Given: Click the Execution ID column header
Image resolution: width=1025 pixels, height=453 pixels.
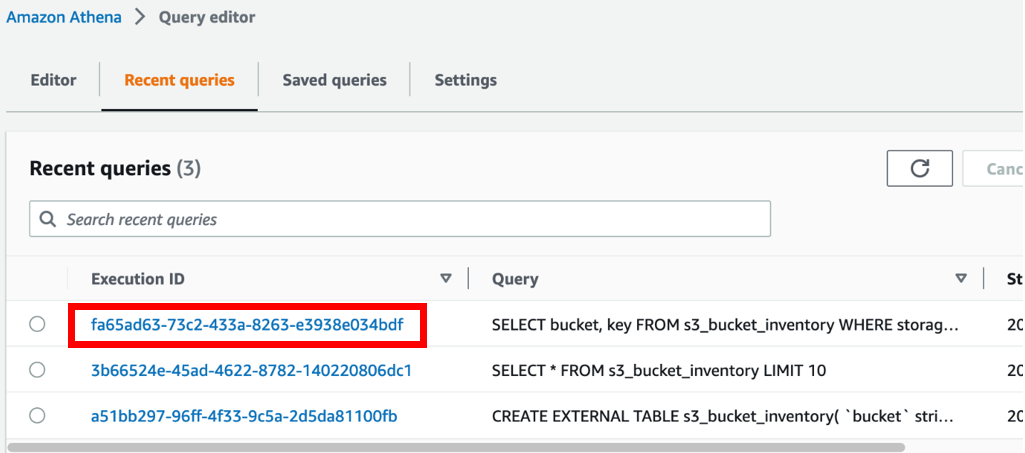Looking at the screenshot, I should coord(138,279).
